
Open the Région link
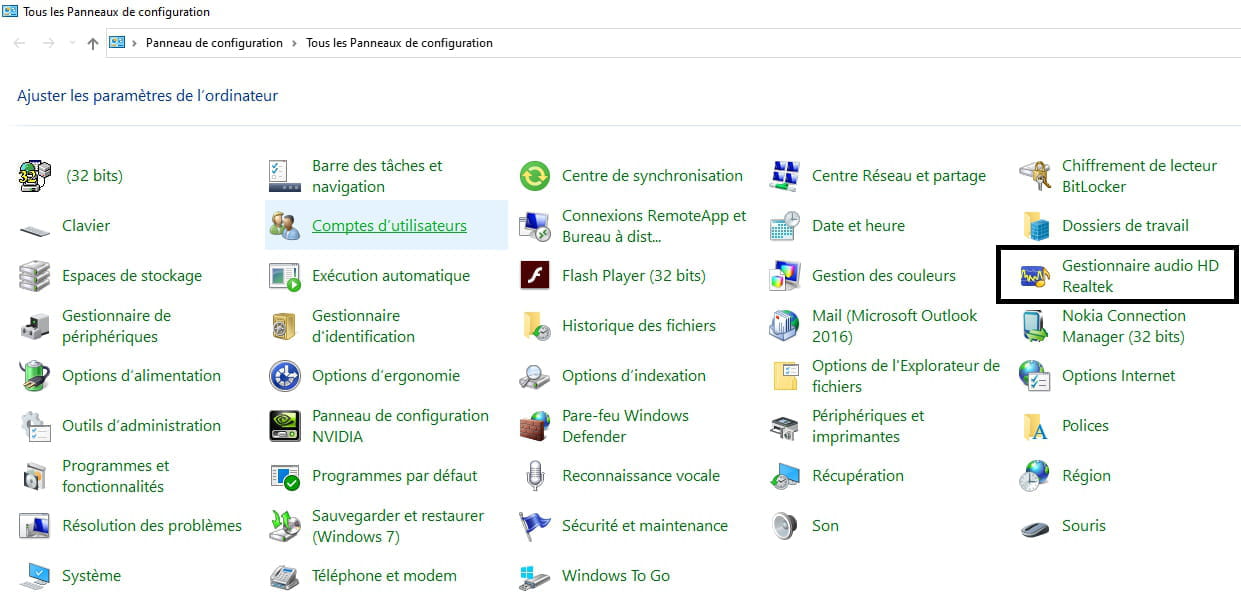point(1086,476)
